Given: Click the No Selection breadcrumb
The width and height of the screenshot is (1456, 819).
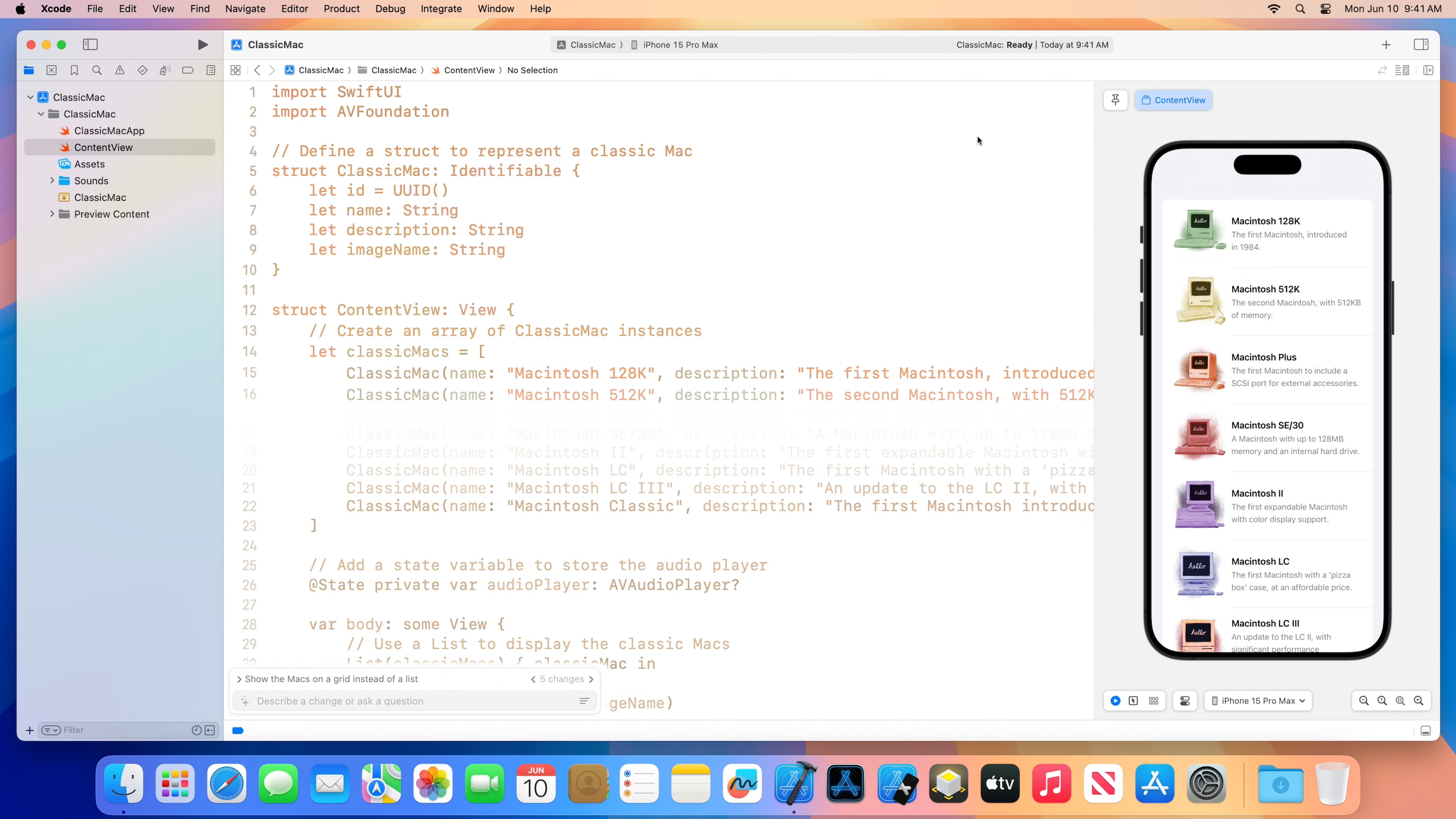Looking at the screenshot, I should 532,70.
